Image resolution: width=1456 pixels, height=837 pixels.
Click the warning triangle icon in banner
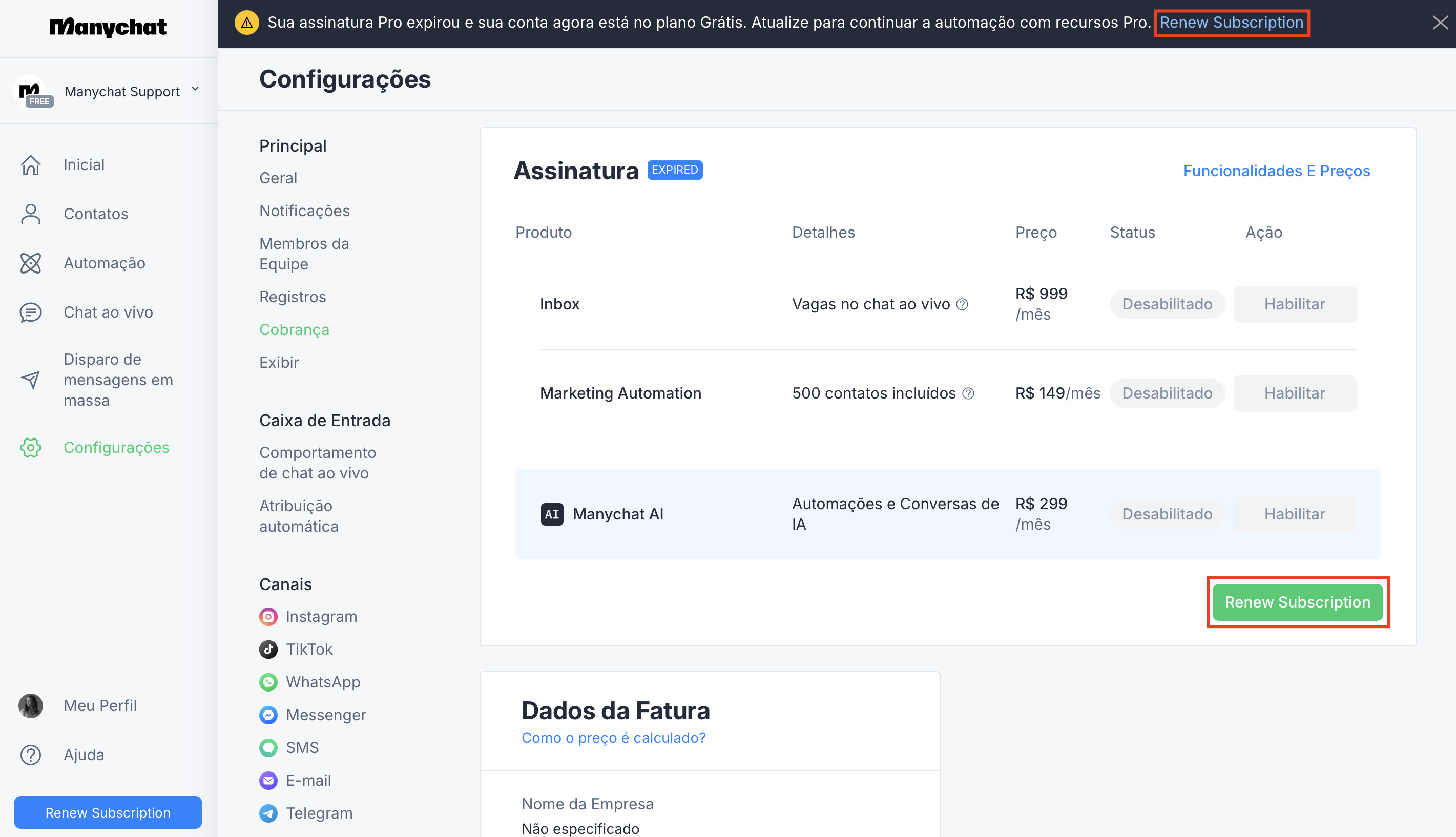[246, 23]
